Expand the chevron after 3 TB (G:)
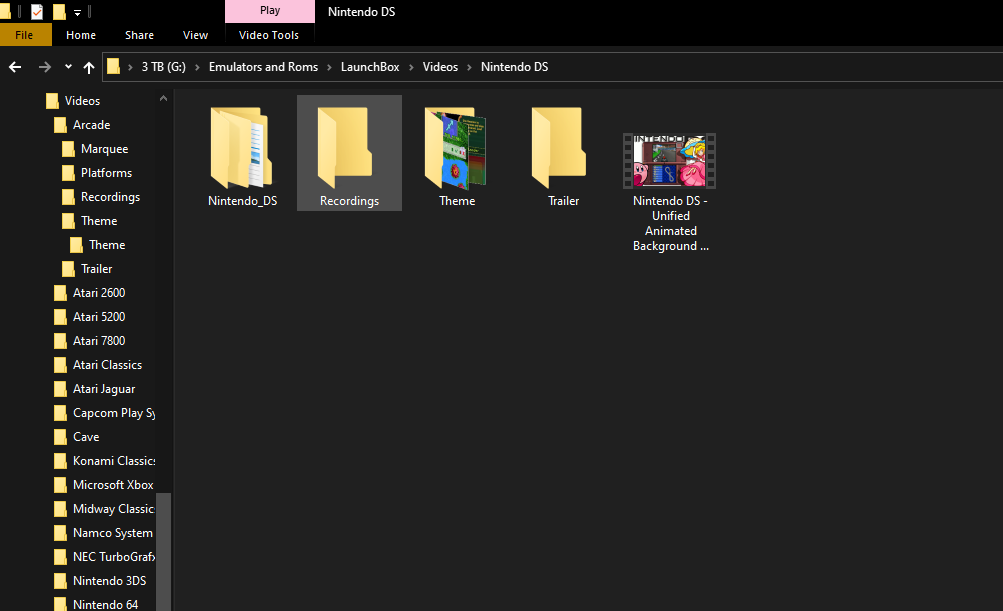The height and width of the screenshot is (611, 1003). 197,67
